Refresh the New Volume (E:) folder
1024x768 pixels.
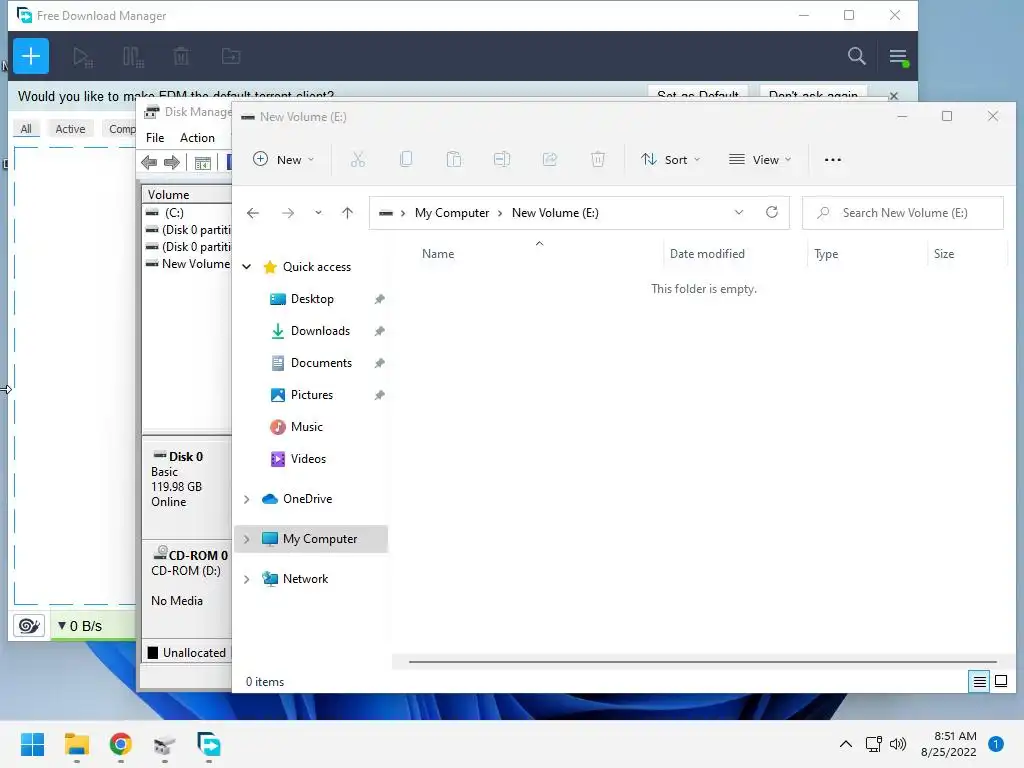(772, 212)
